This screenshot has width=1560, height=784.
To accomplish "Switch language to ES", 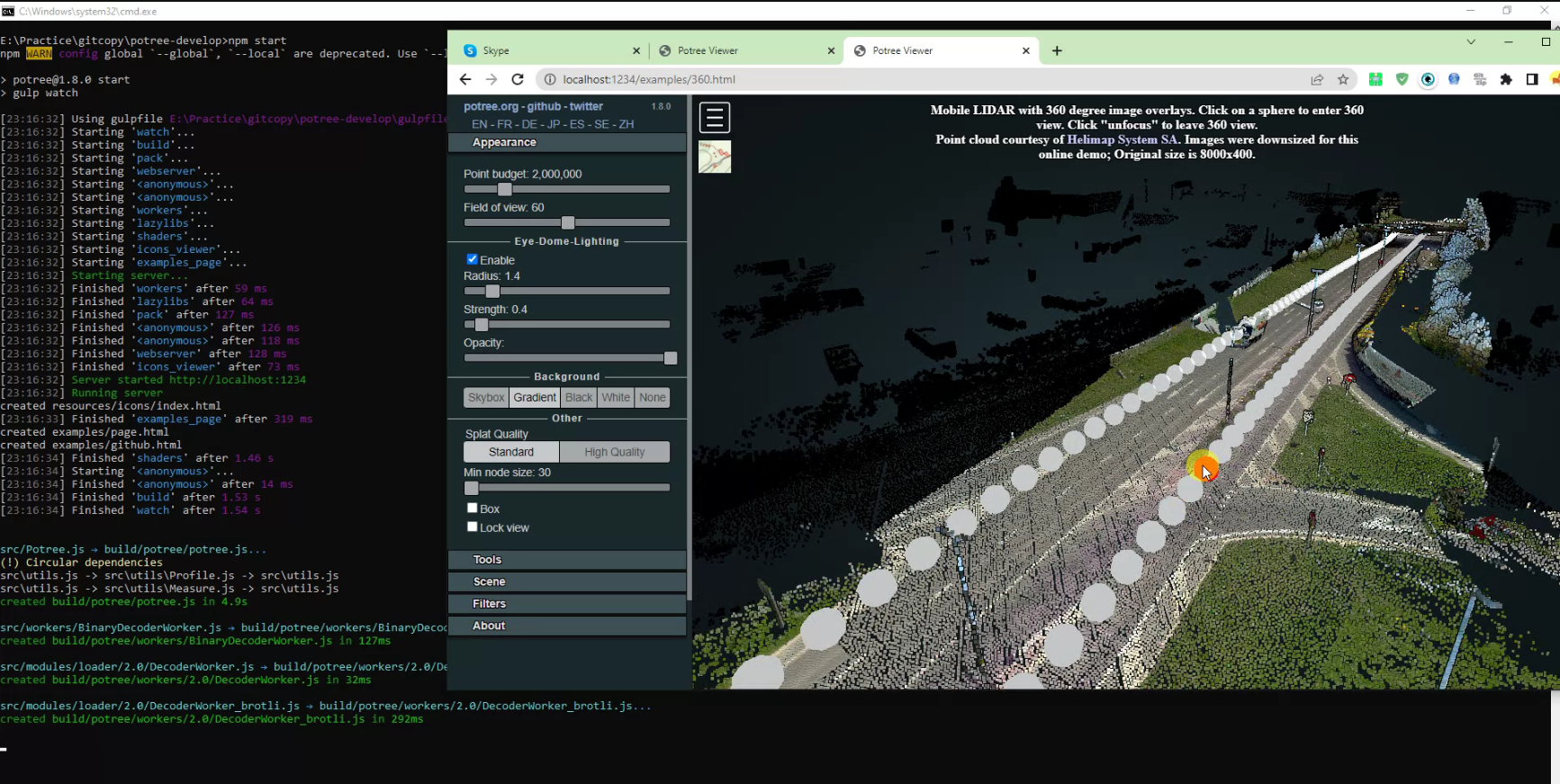I will pyautogui.click(x=577, y=124).
